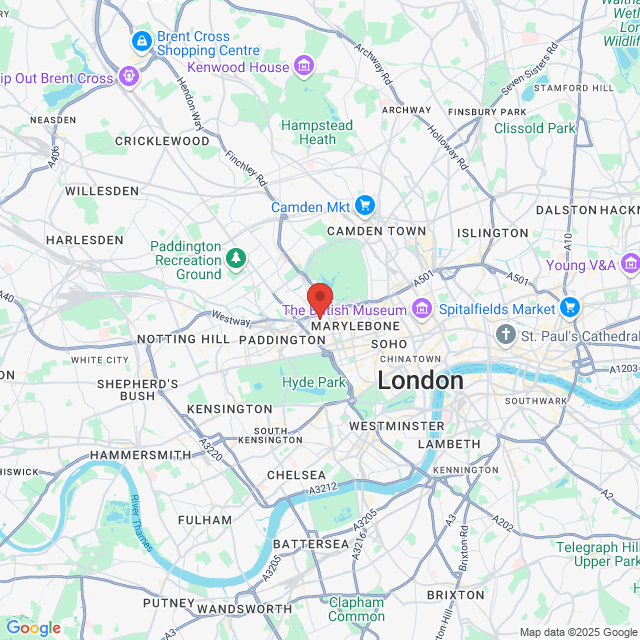This screenshot has height=640, width=640.
Task: Click the Hampstead Heath park label
Action: tap(317, 132)
